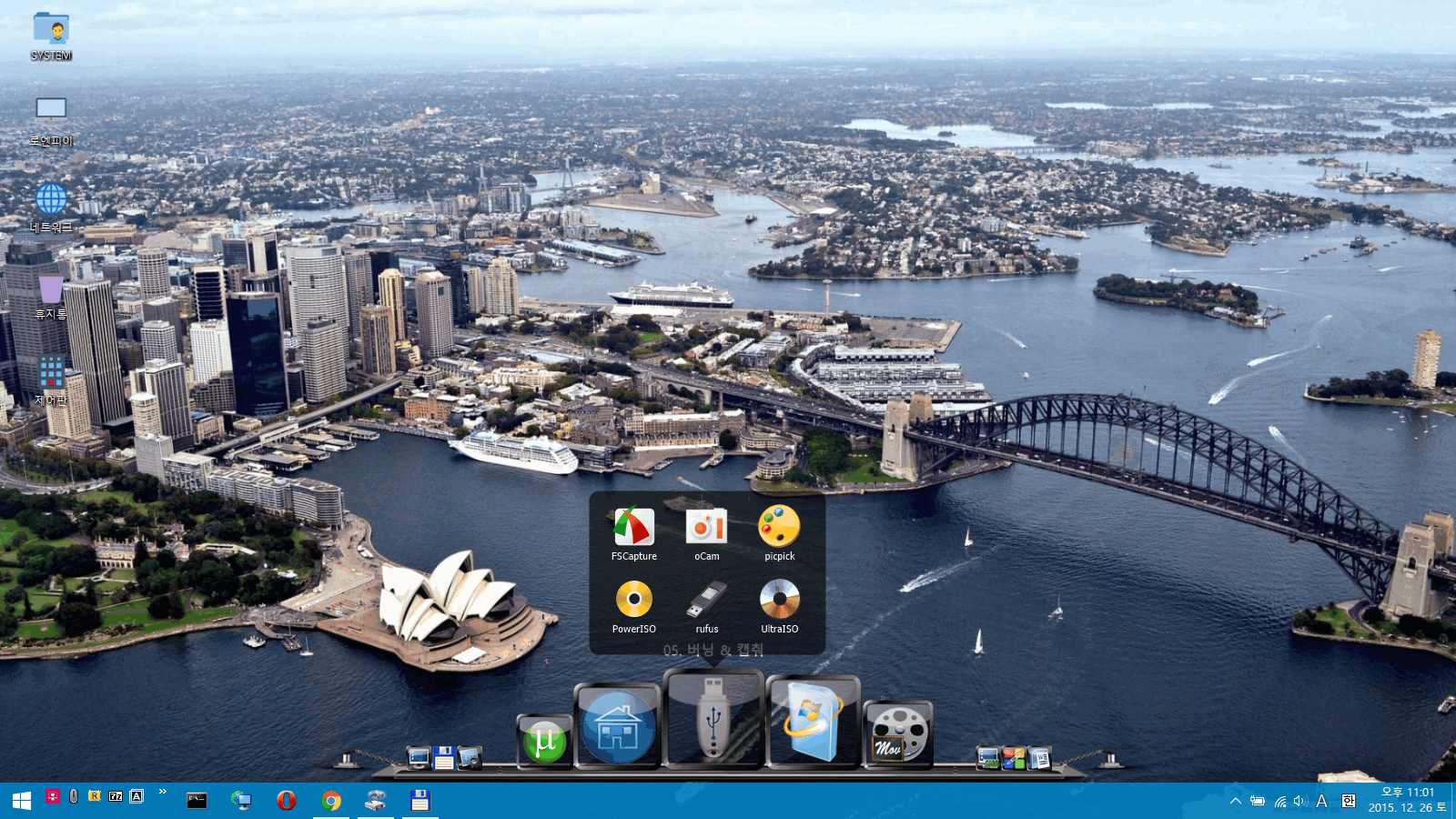Viewport: 1456px width, 819px height.
Task: Click the small Word document icon on dock
Action: (x=1039, y=757)
